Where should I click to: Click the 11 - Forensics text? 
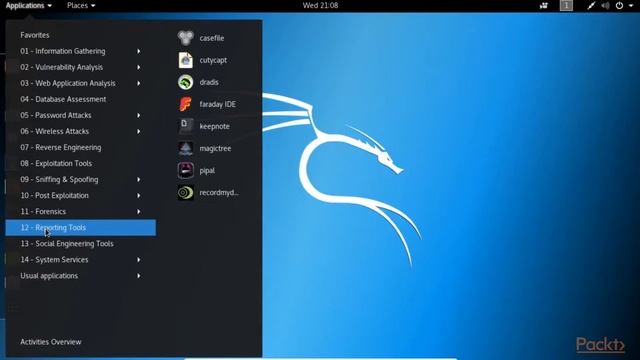pos(43,211)
